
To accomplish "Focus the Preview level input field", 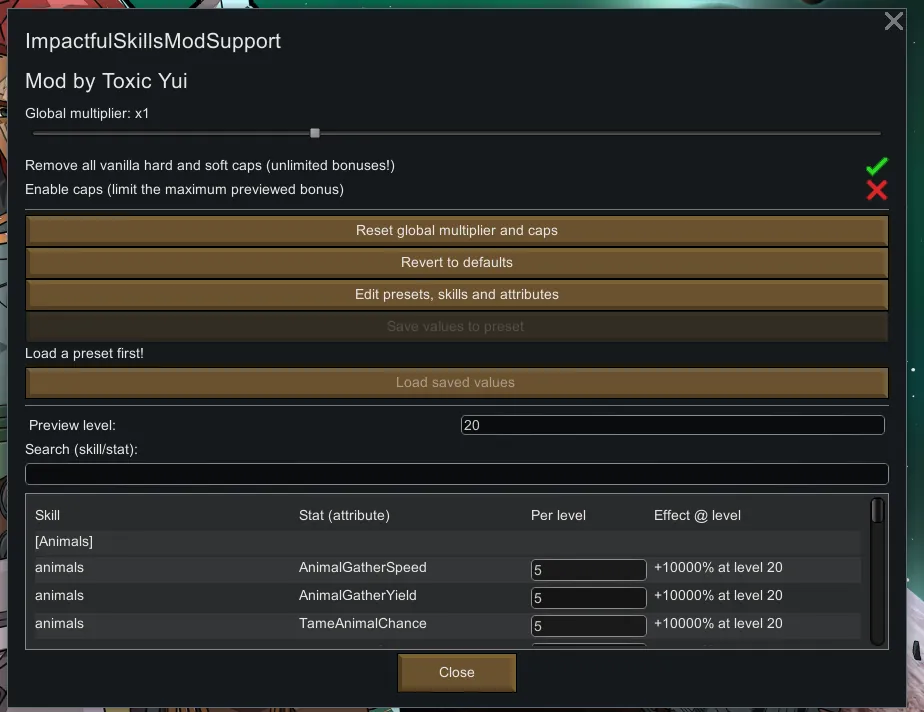I will coord(672,425).
